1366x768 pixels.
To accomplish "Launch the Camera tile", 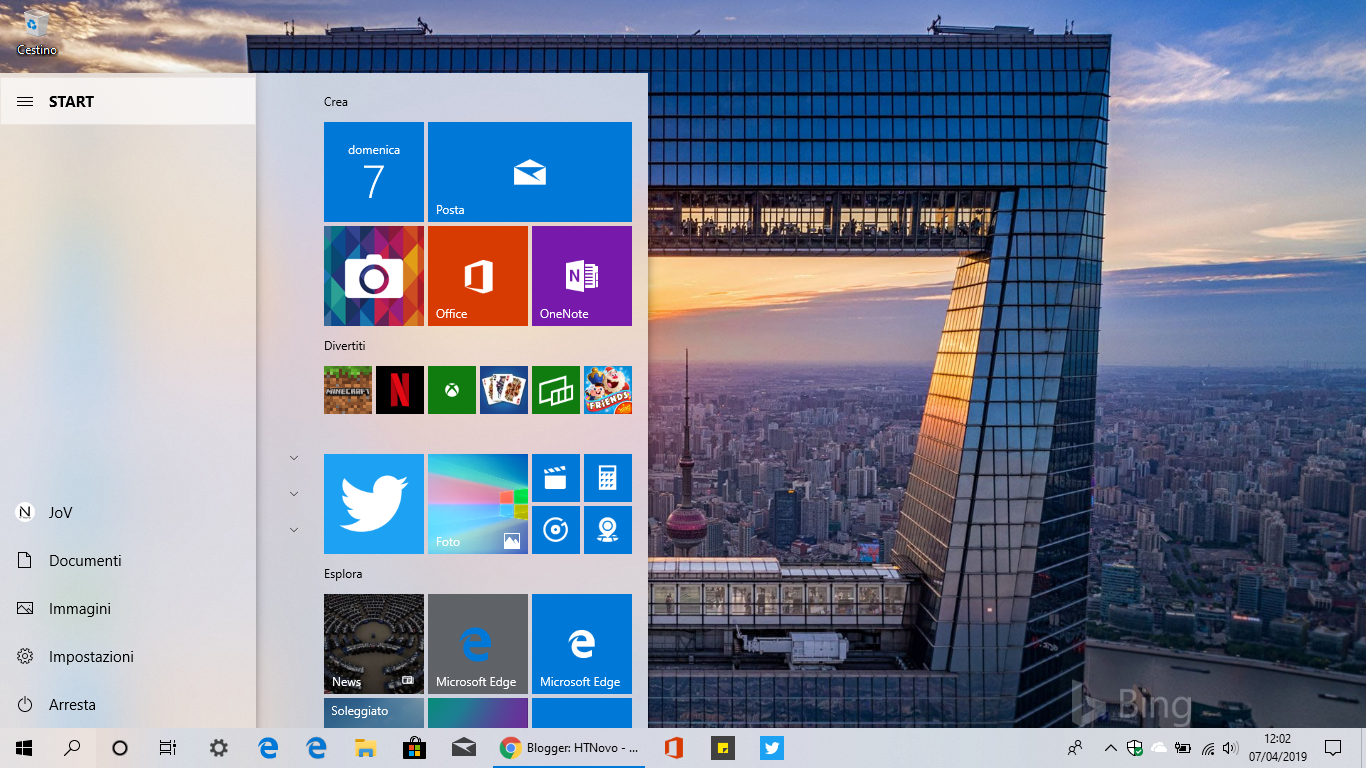I will [374, 276].
